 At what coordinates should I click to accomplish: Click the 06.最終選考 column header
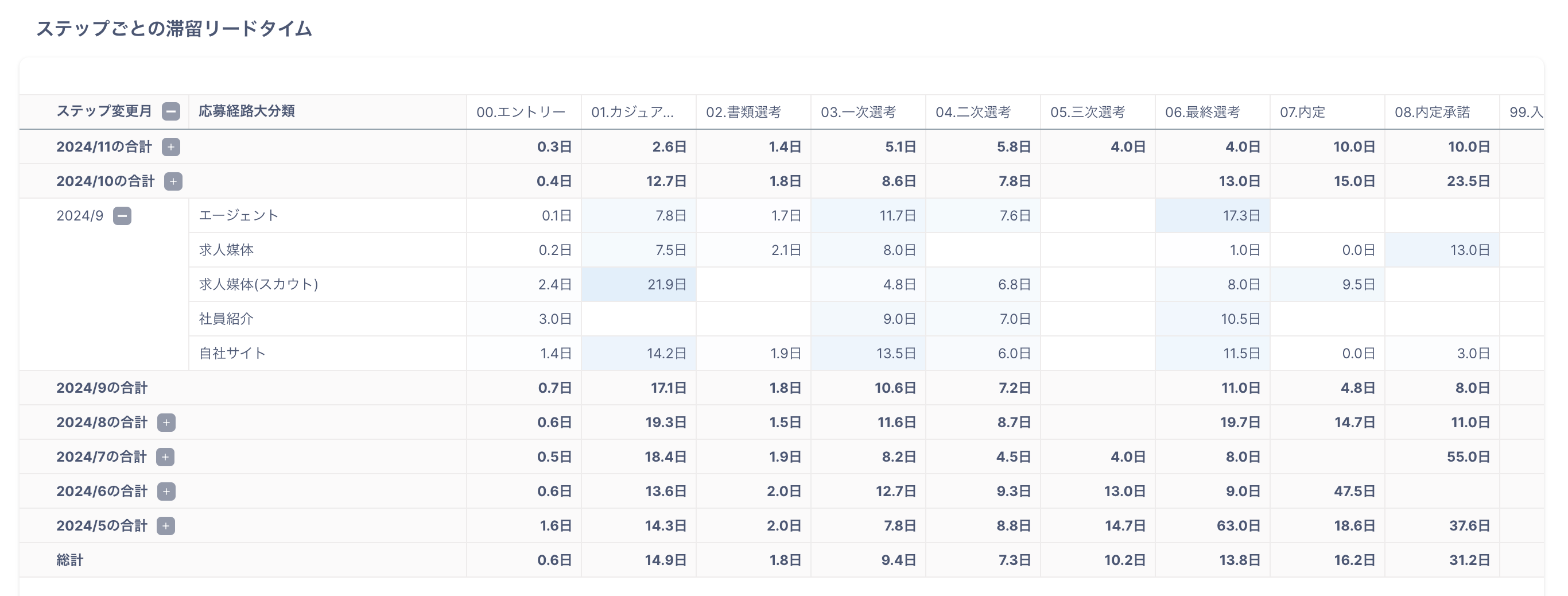point(1202,112)
